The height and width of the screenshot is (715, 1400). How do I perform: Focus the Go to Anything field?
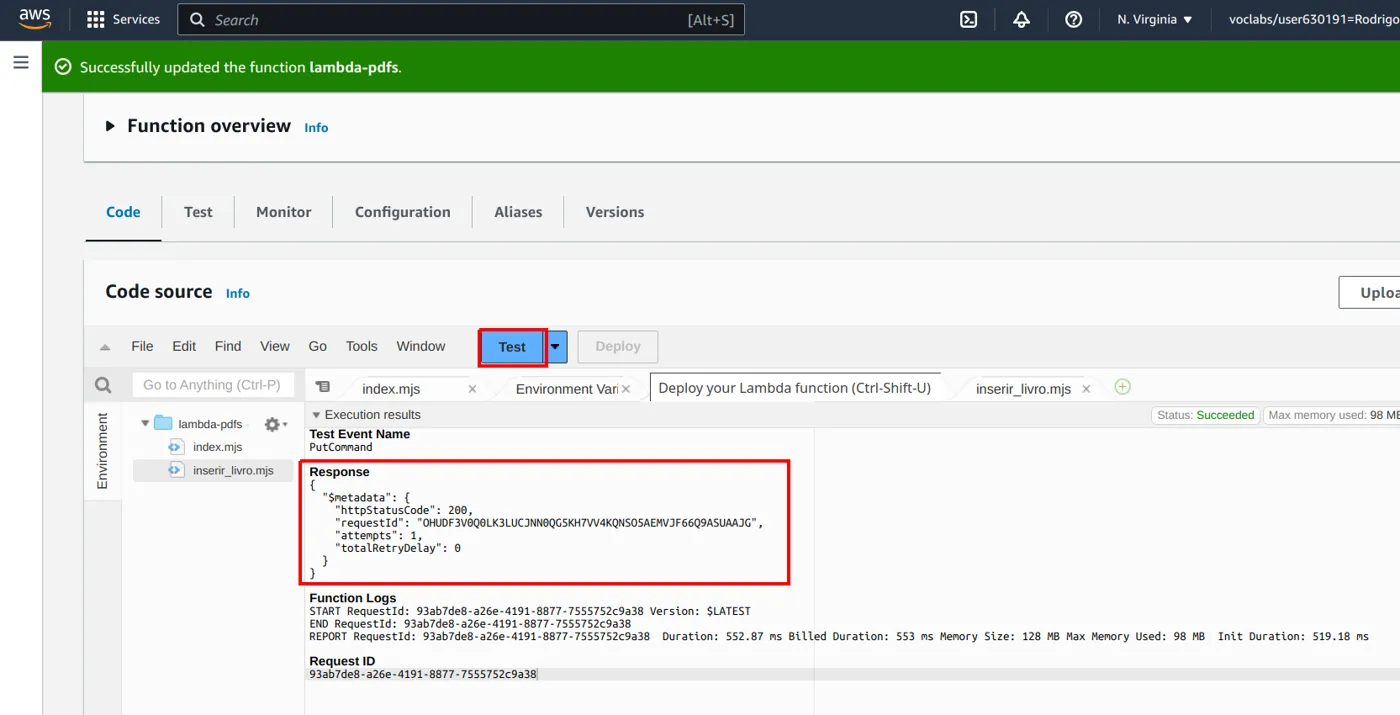coord(213,385)
